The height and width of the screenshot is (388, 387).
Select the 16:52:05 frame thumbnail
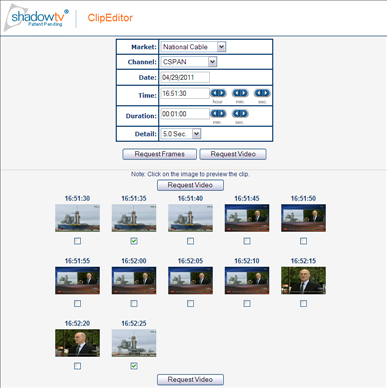[x=190, y=281]
